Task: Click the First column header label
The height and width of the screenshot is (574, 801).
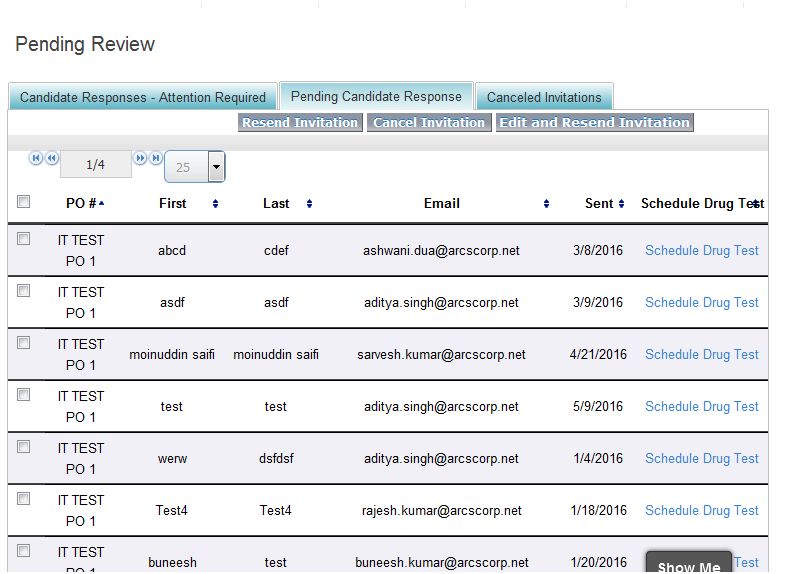Action: tap(173, 203)
